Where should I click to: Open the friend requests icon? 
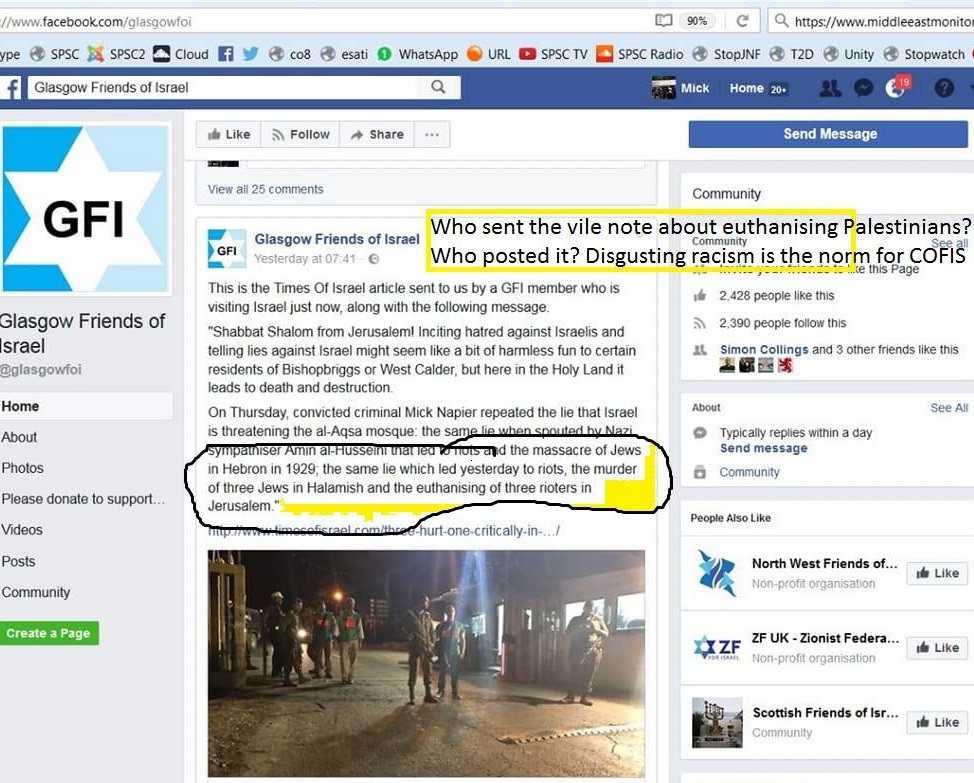point(830,88)
